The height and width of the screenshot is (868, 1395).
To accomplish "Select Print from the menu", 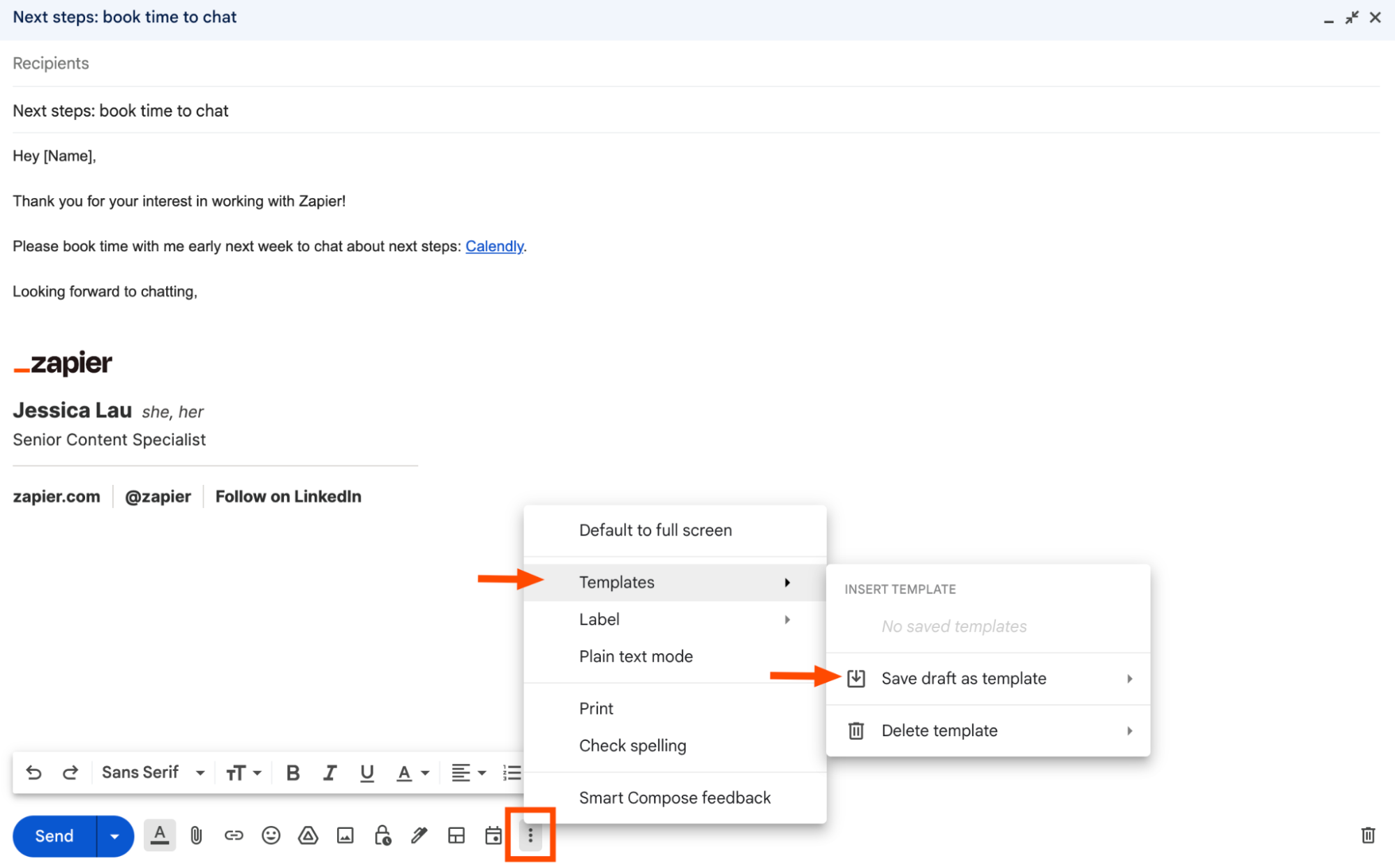I will click(x=675, y=708).
